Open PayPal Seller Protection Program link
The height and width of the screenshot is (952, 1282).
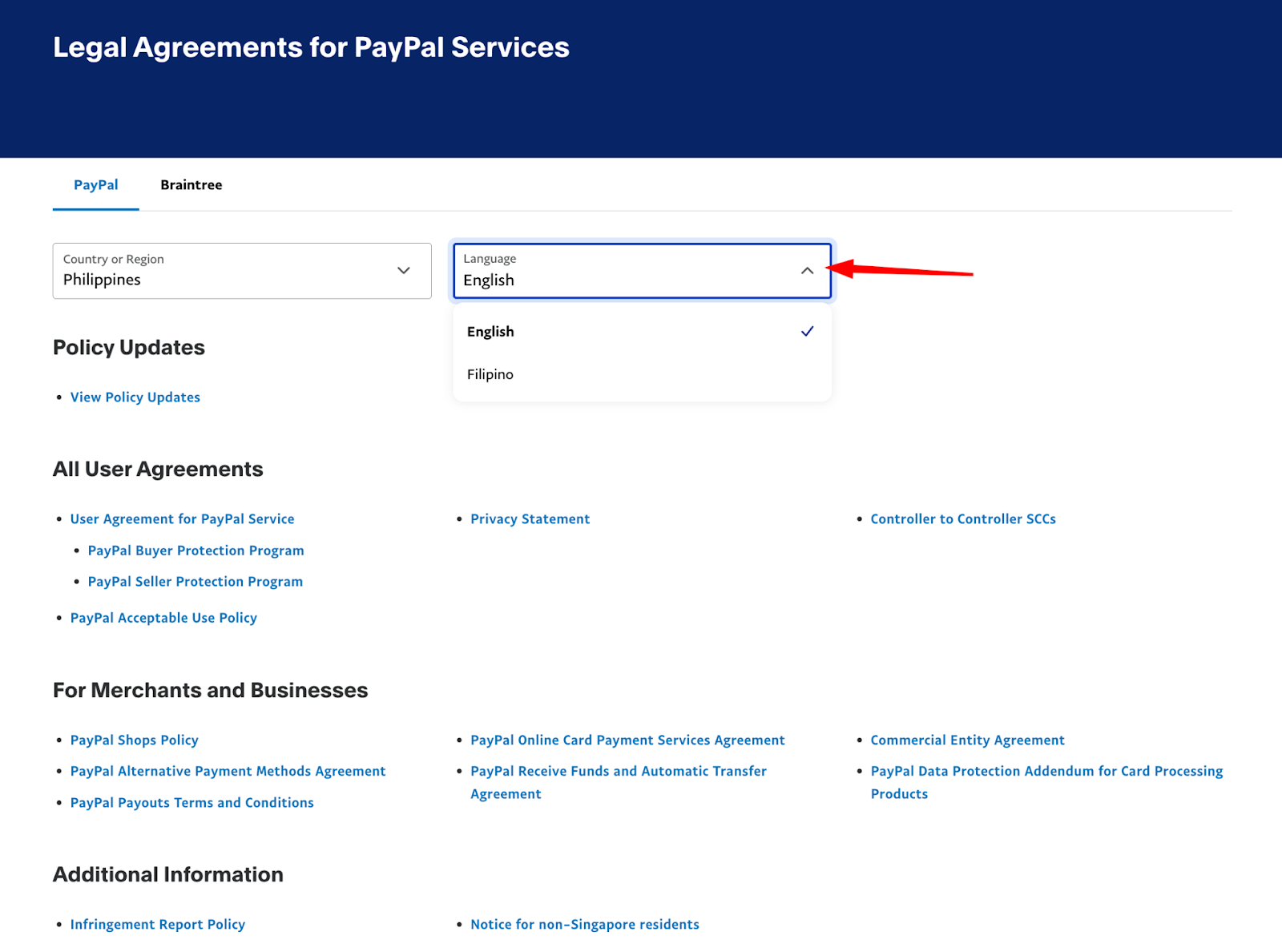click(x=196, y=582)
